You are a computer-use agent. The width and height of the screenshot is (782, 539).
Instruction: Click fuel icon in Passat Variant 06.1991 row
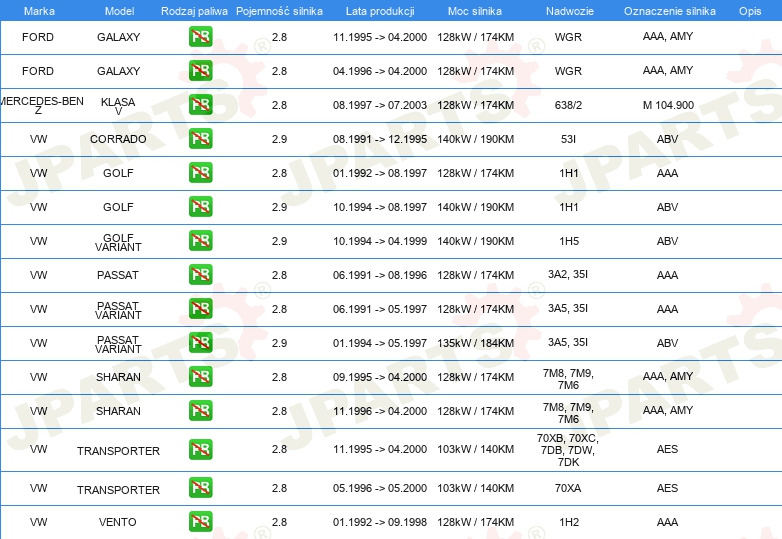(200, 309)
